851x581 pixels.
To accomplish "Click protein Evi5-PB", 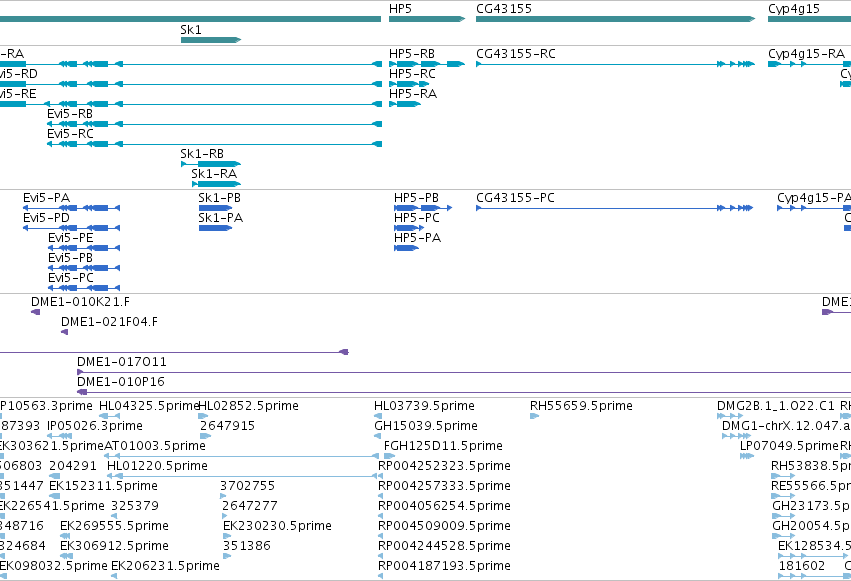I will pos(84,268).
